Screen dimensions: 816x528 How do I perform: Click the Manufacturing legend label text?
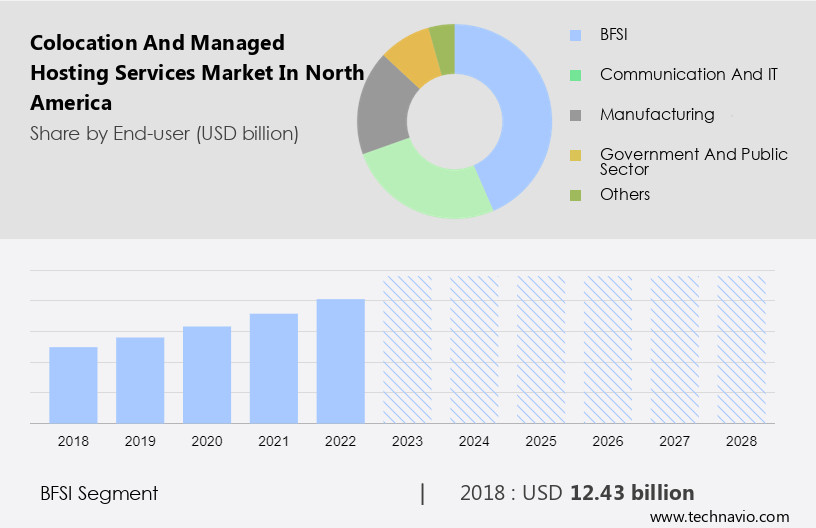[x=657, y=114]
